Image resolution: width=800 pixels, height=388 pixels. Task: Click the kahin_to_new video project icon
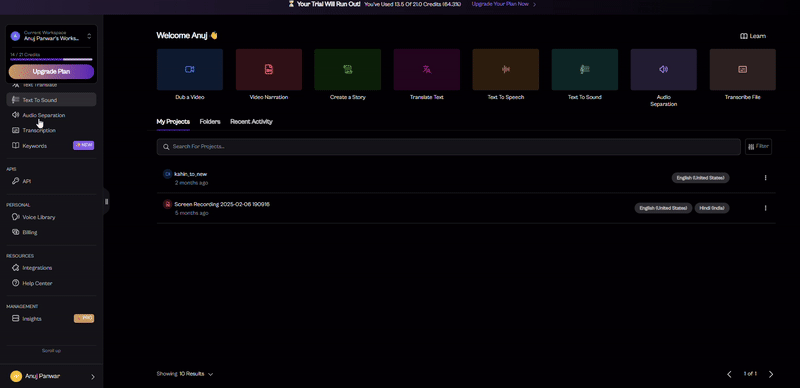pyautogui.click(x=167, y=174)
